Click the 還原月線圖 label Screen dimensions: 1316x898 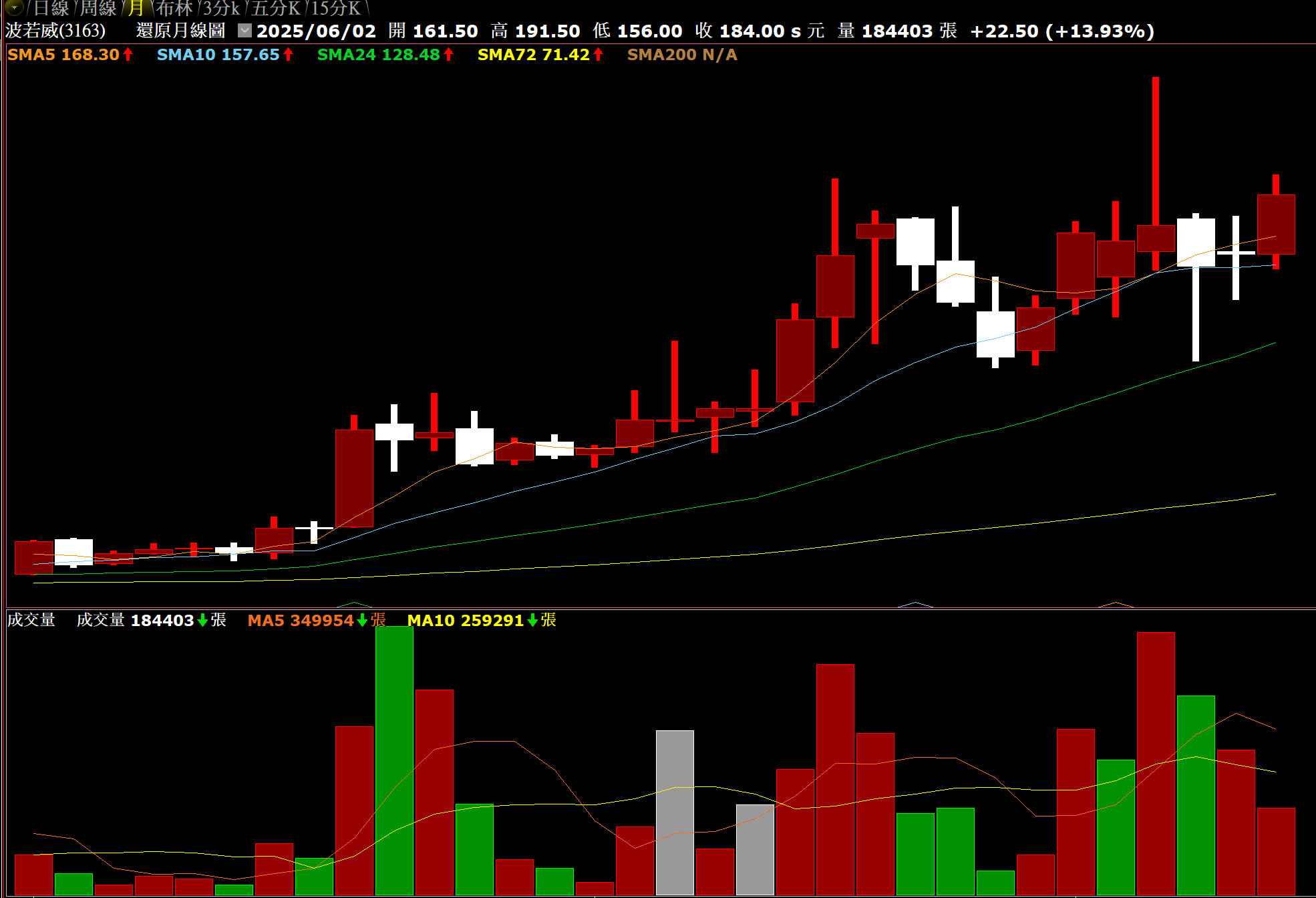(x=180, y=31)
